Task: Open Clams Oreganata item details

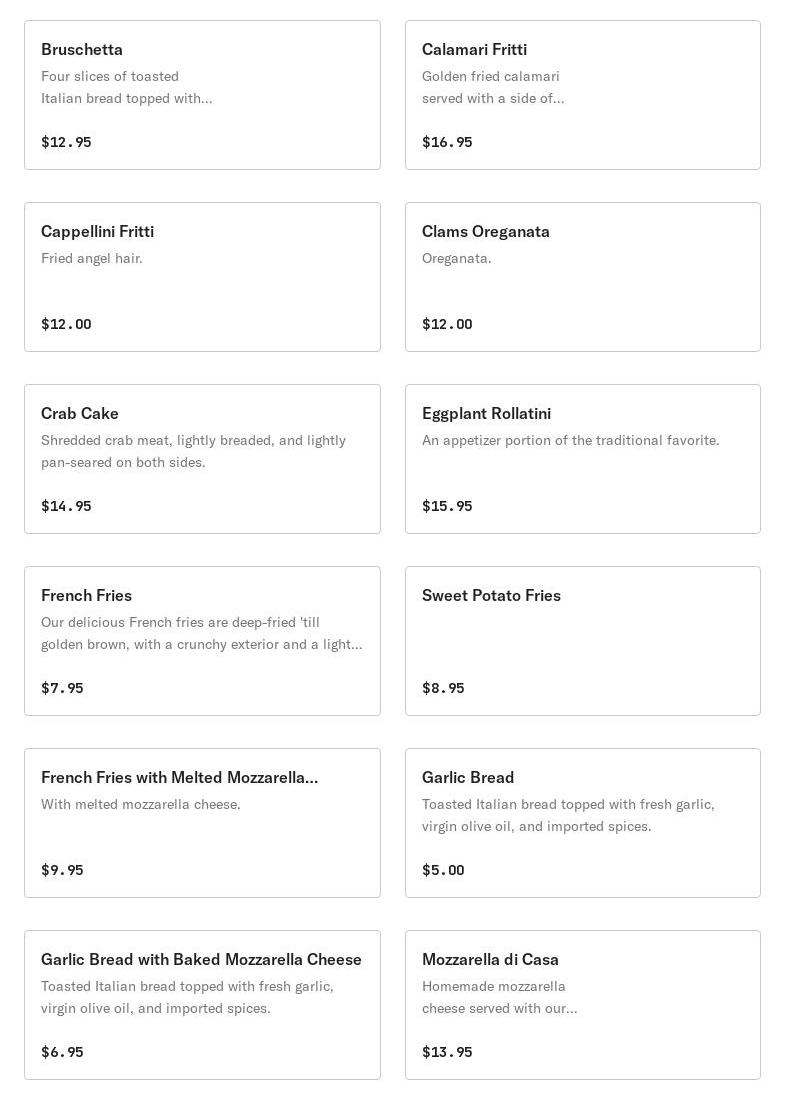Action: 582,277
